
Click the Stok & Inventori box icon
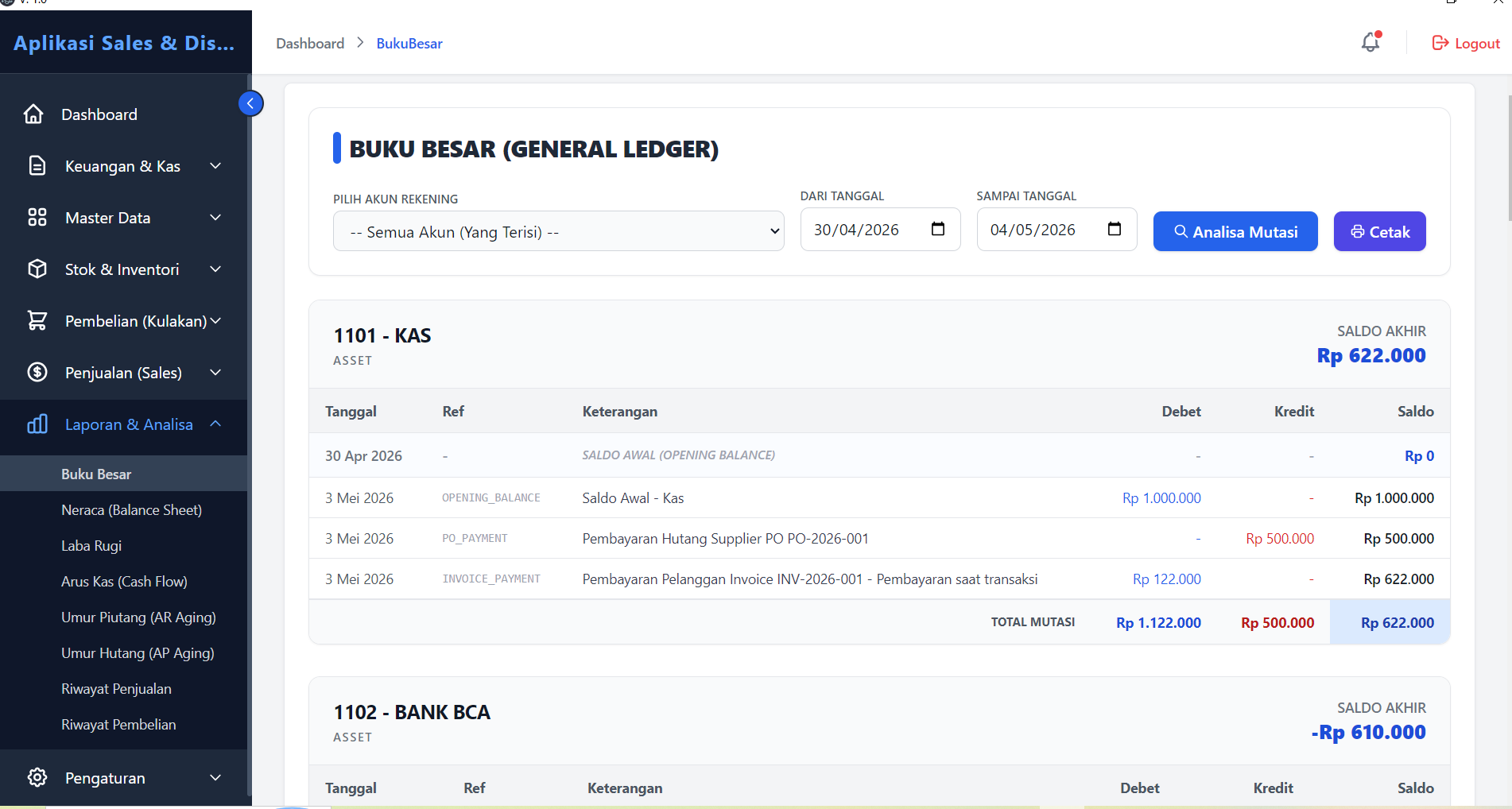(37, 269)
